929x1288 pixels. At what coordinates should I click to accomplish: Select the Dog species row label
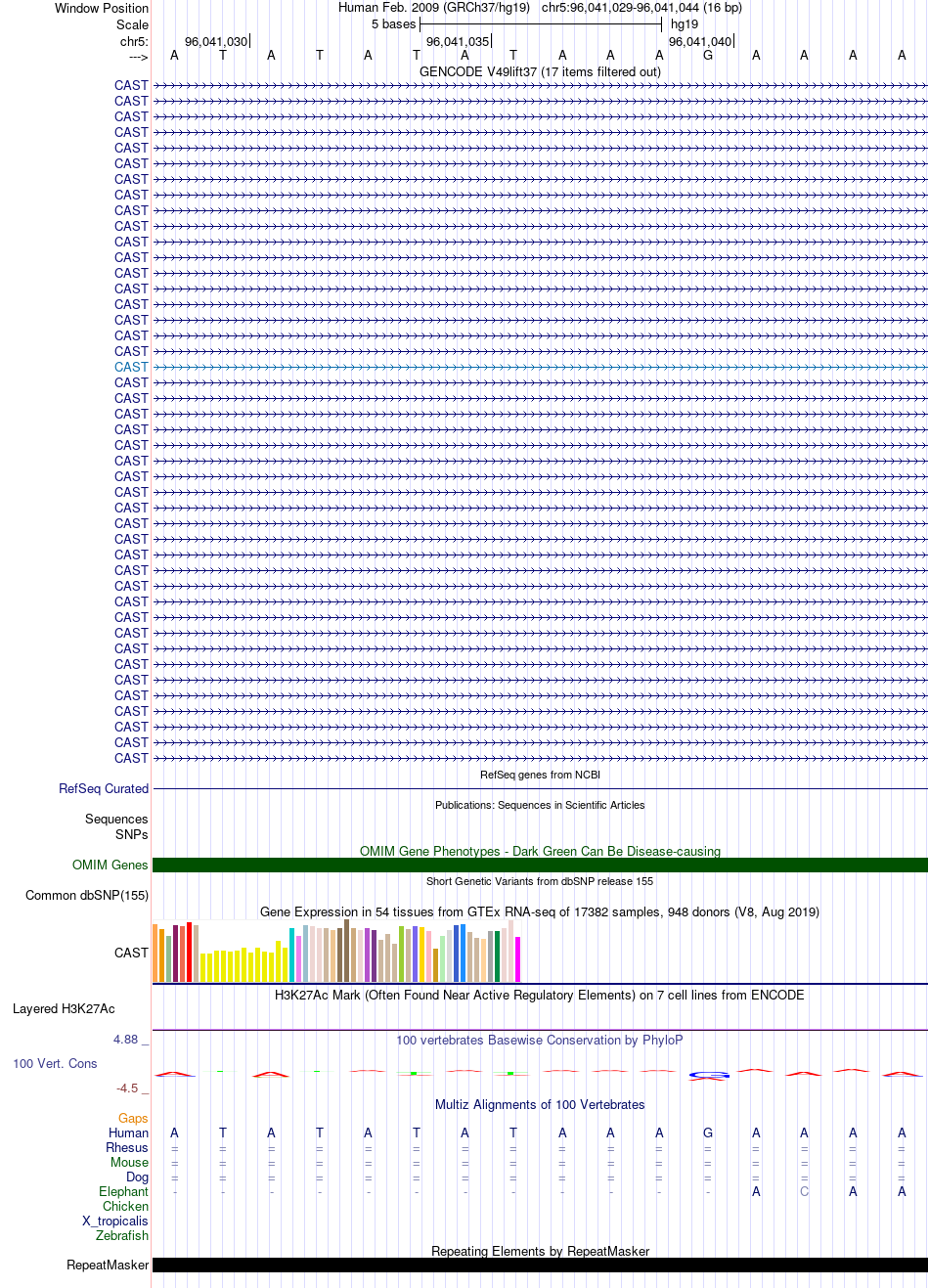tap(137, 1177)
